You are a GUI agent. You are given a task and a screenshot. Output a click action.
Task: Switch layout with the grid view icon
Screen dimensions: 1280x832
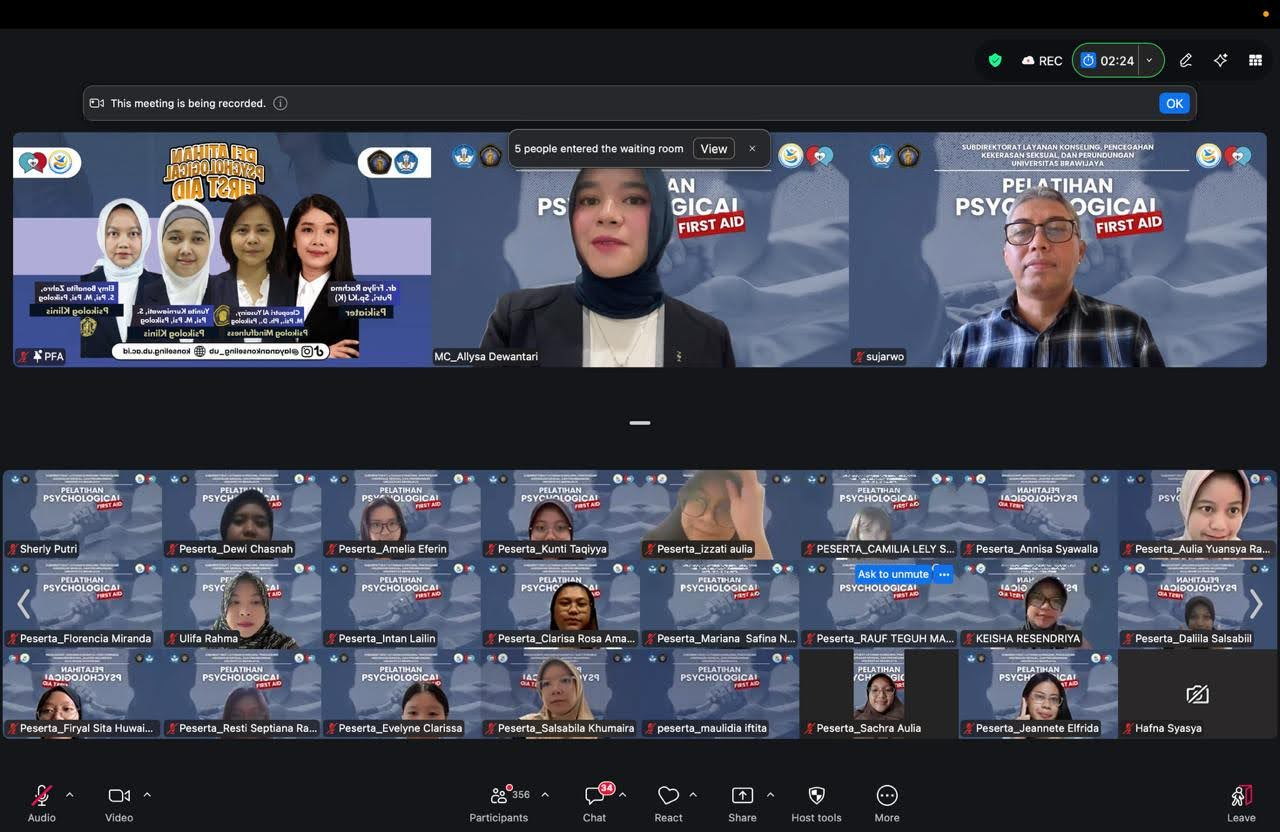[x=1255, y=60]
